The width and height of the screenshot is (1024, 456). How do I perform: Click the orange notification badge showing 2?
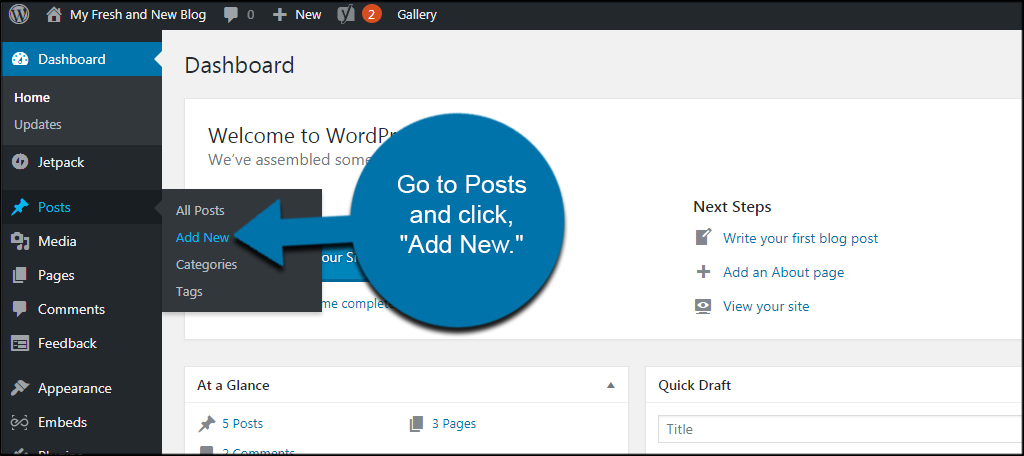(371, 14)
